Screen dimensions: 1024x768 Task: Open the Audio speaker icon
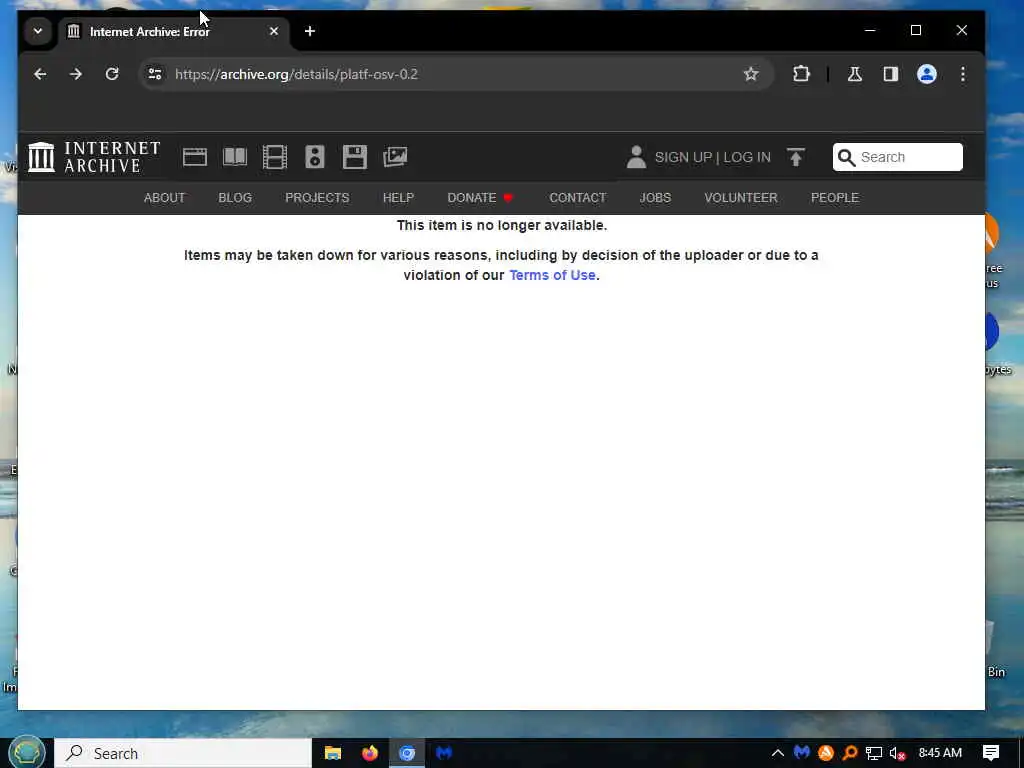tap(315, 157)
